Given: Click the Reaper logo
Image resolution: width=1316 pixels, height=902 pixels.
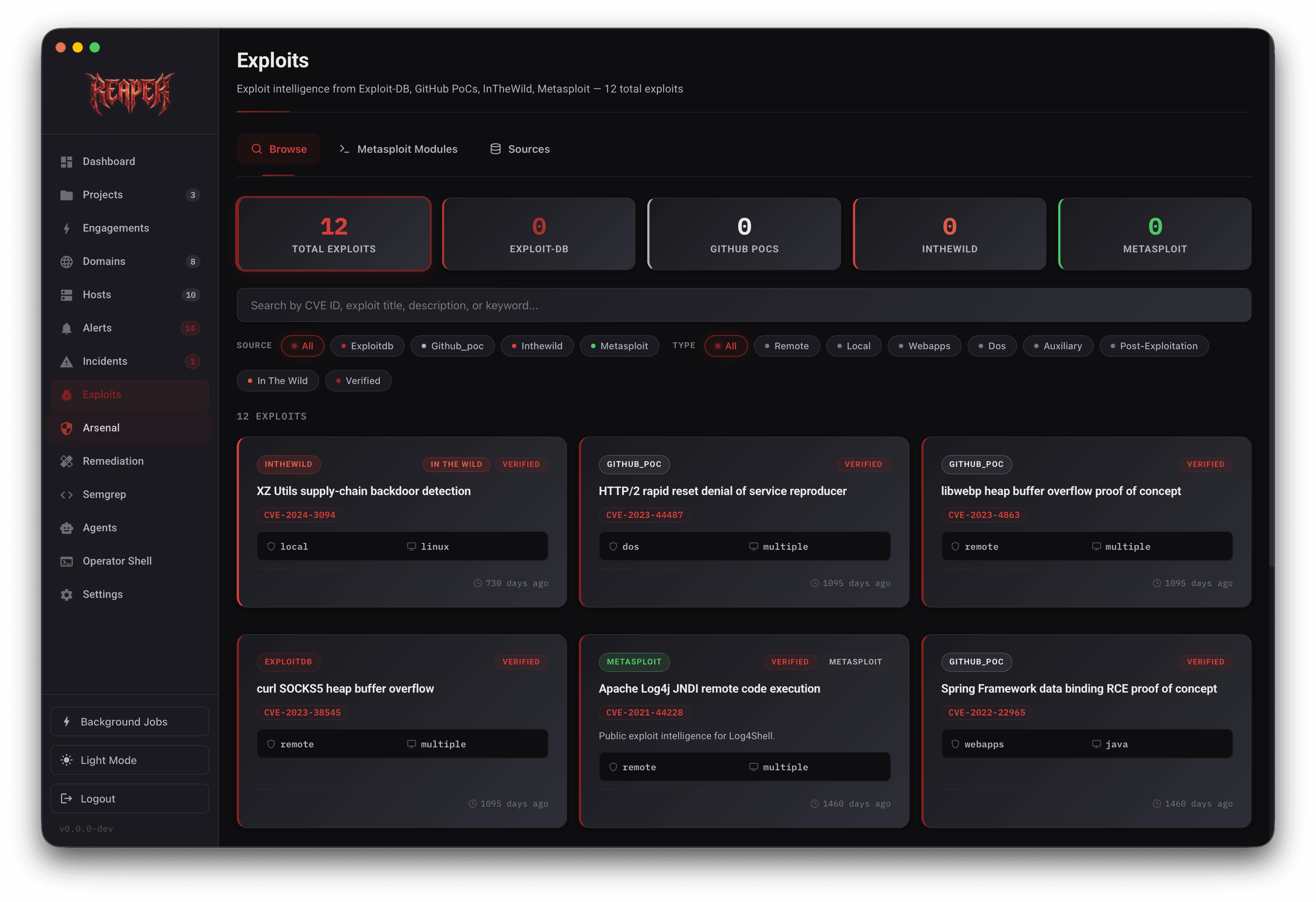Looking at the screenshot, I should (x=130, y=94).
